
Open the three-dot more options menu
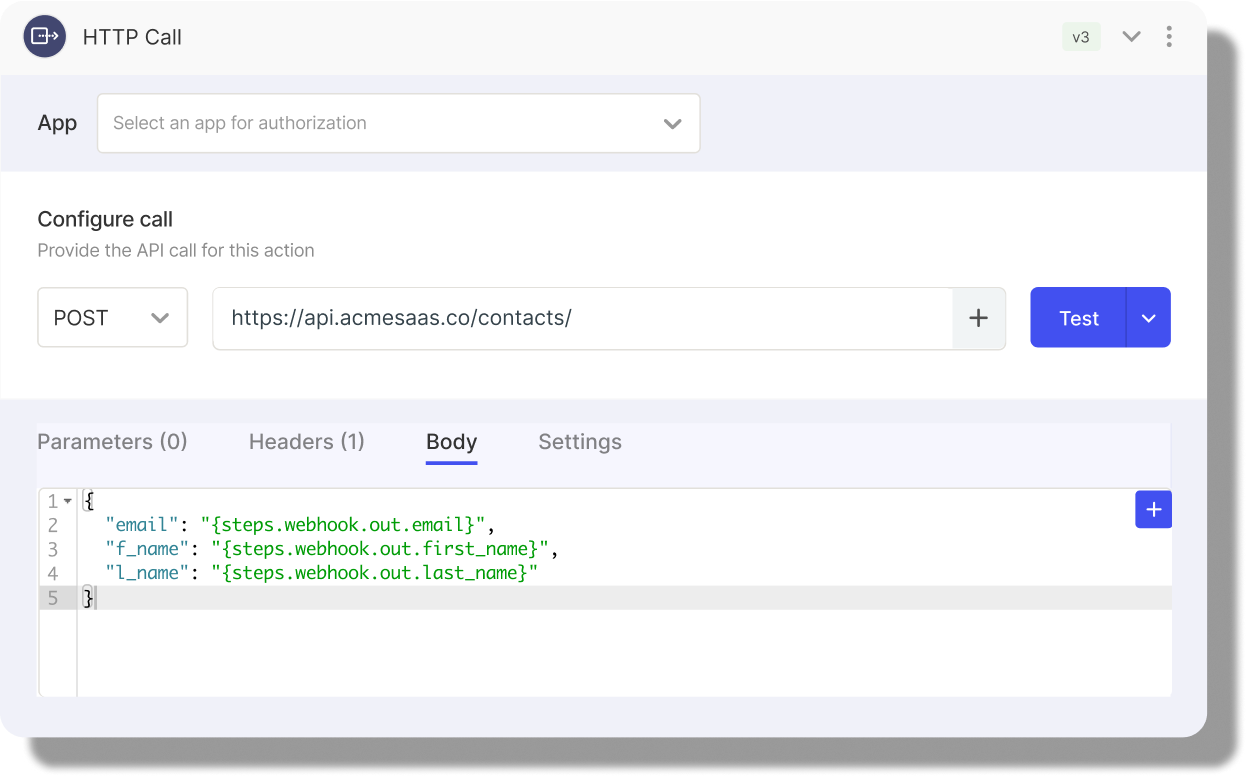(1169, 37)
